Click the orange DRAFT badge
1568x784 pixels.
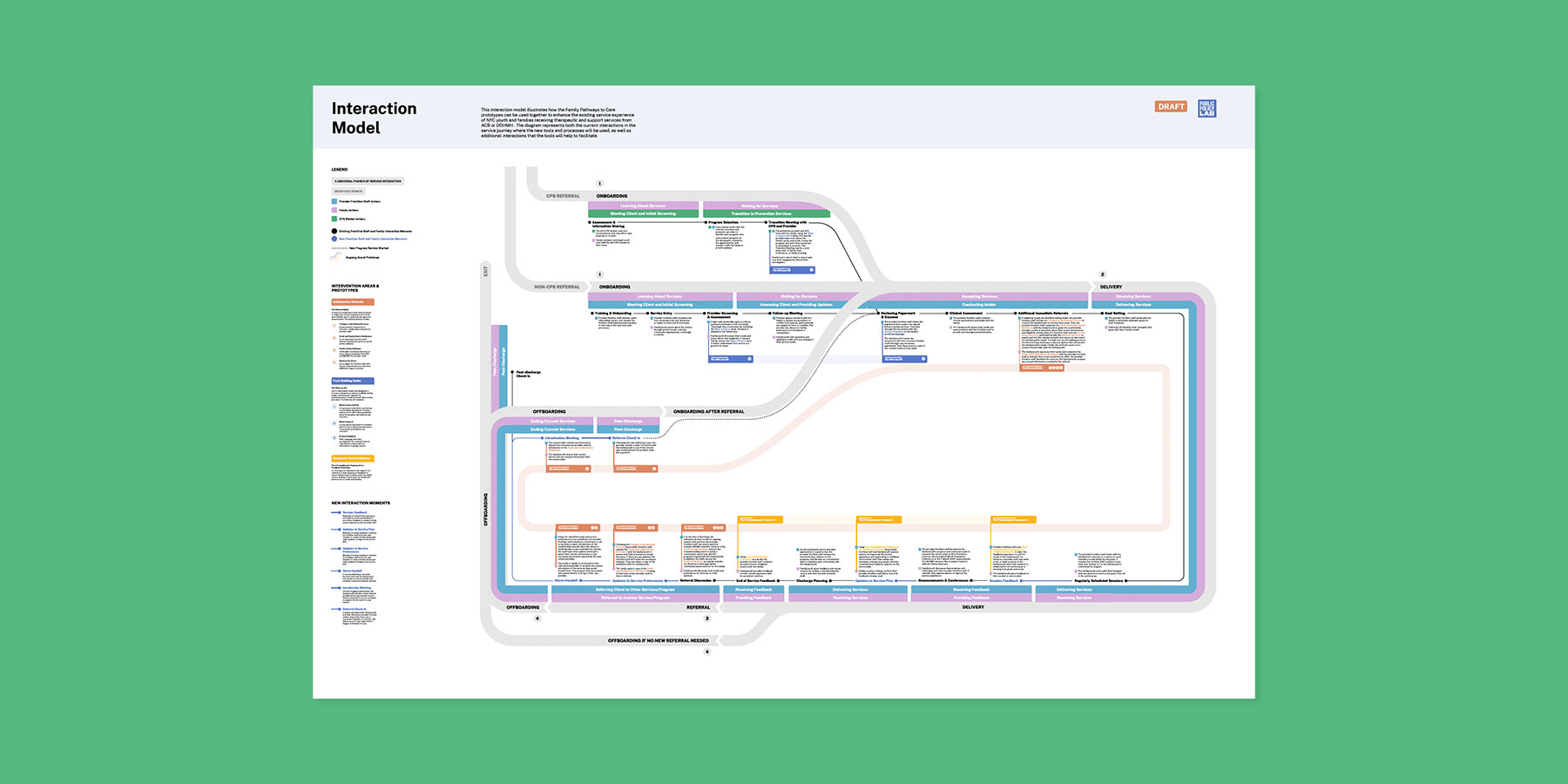pyautogui.click(x=1171, y=106)
